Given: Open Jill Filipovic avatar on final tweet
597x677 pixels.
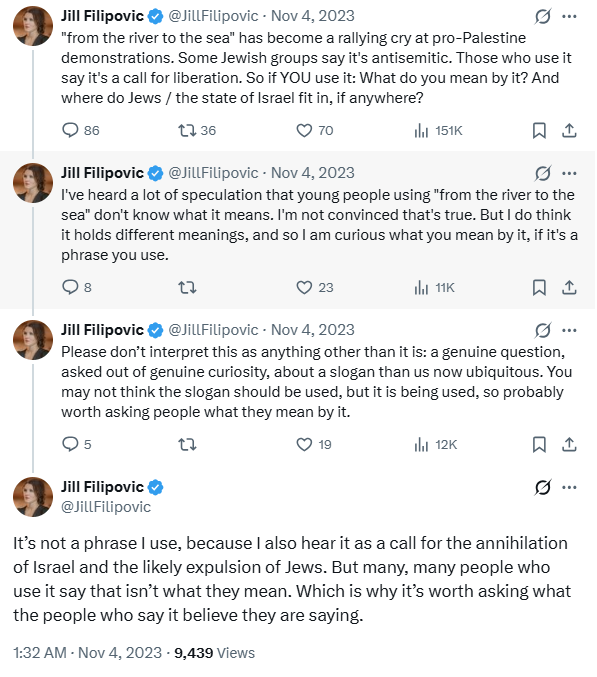Looking at the screenshot, I should 33,497.
